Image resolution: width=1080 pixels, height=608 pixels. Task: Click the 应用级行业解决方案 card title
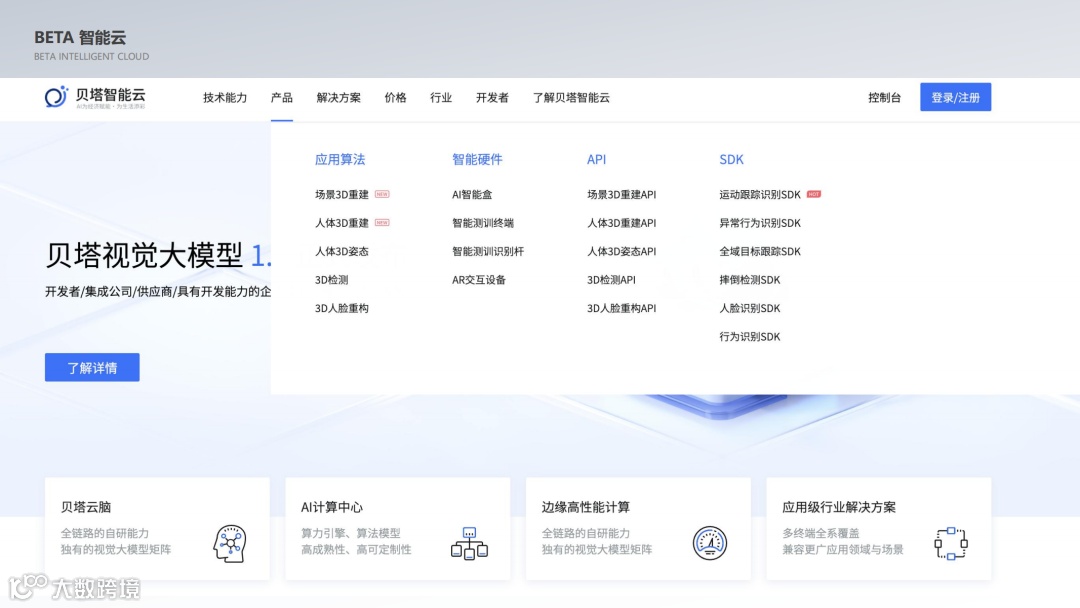coord(839,507)
